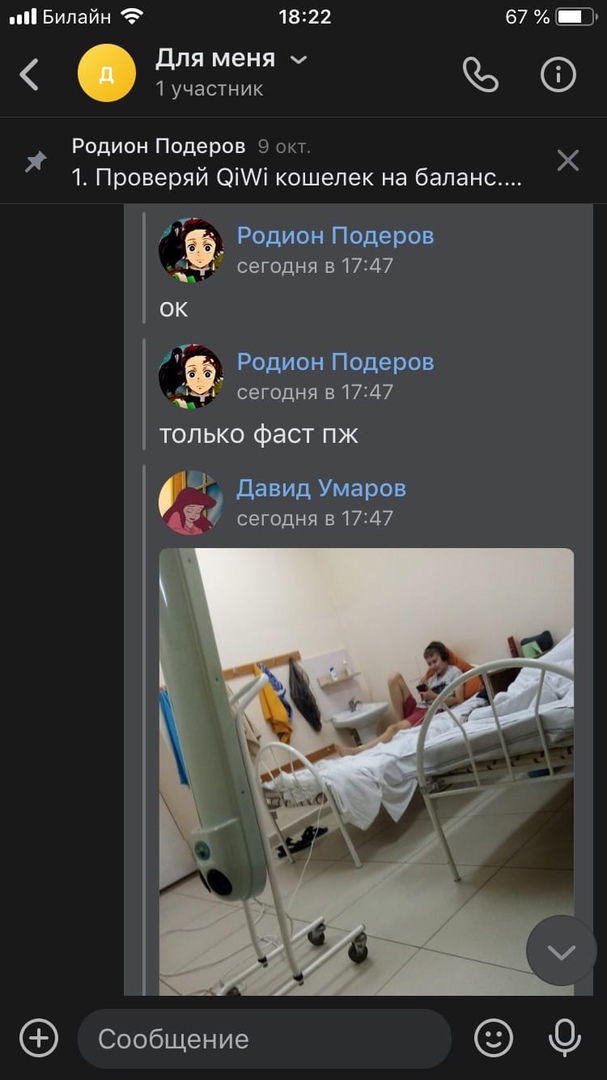This screenshot has height=1080, width=607.
Task: Tap the battery indicator in status bar
Action: [x=575, y=17]
